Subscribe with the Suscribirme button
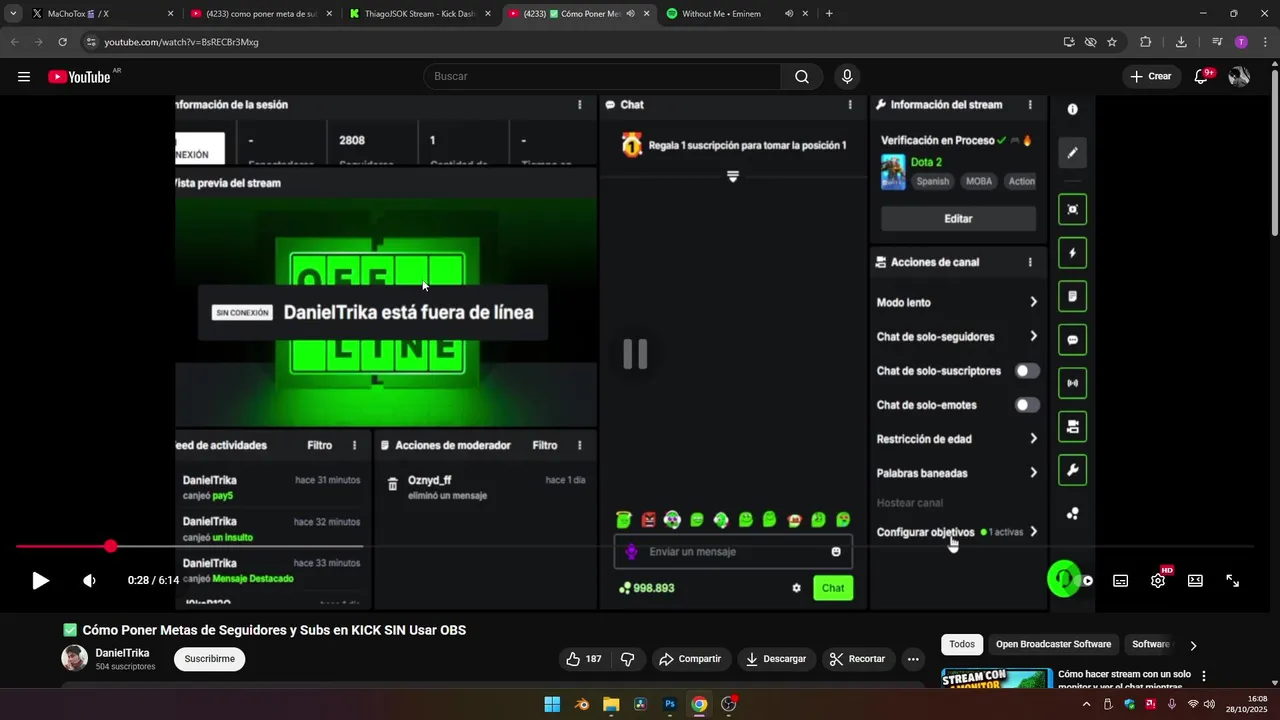The height and width of the screenshot is (720, 1280). point(209,659)
